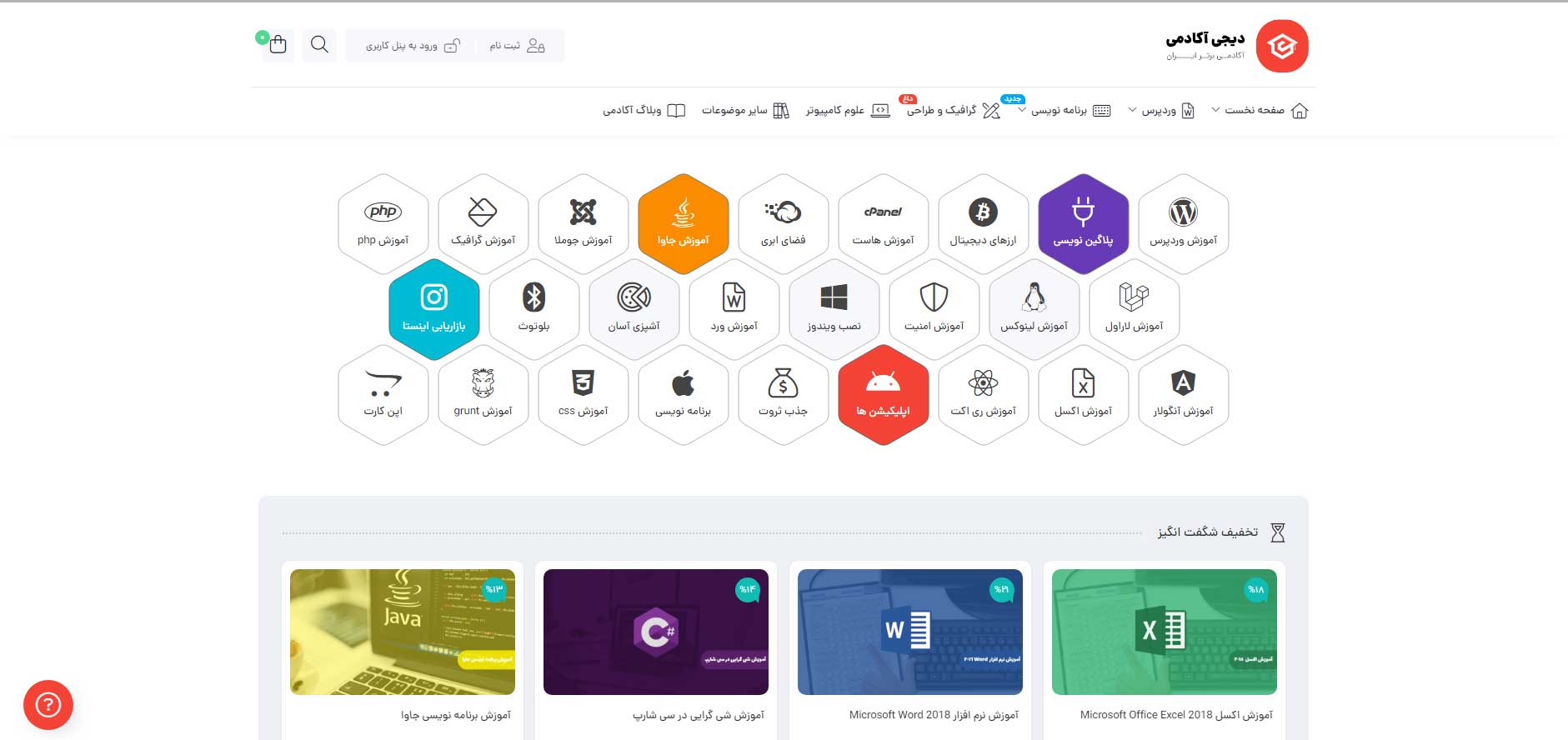Click the search magnifier icon
1568x740 pixels.
pos(319,45)
